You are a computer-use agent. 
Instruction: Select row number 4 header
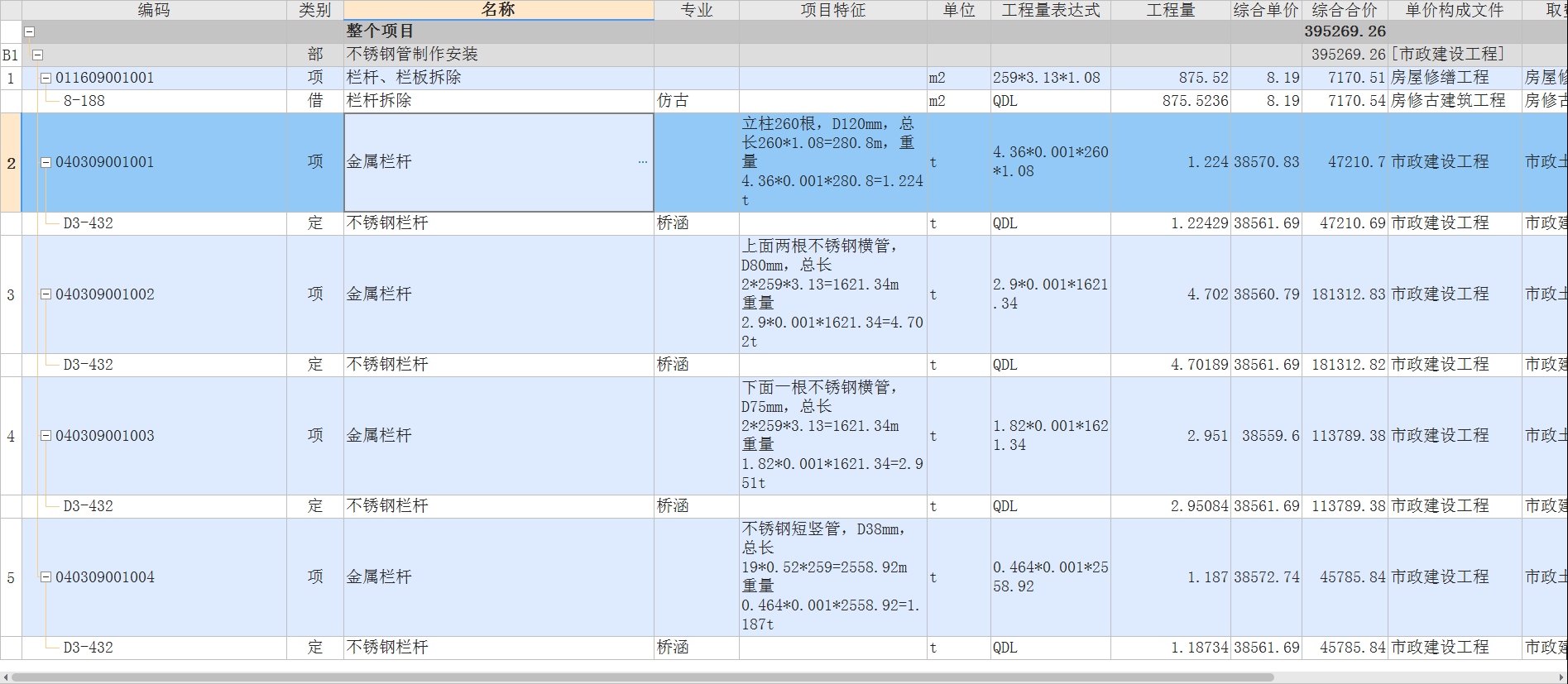[11, 436]
